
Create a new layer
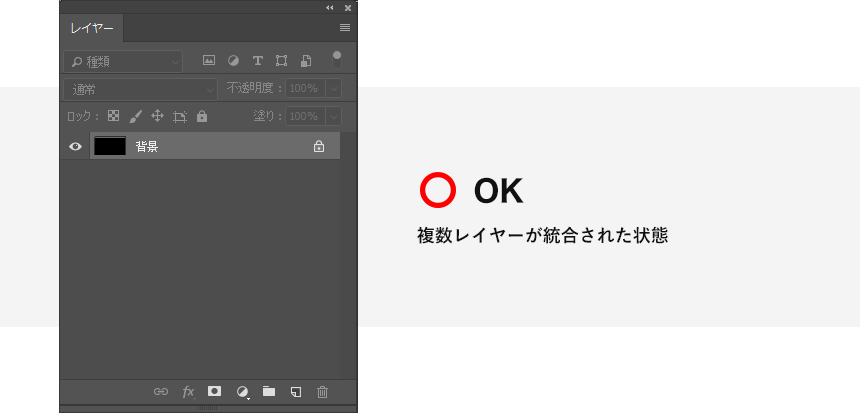click(x=296, y=392)
